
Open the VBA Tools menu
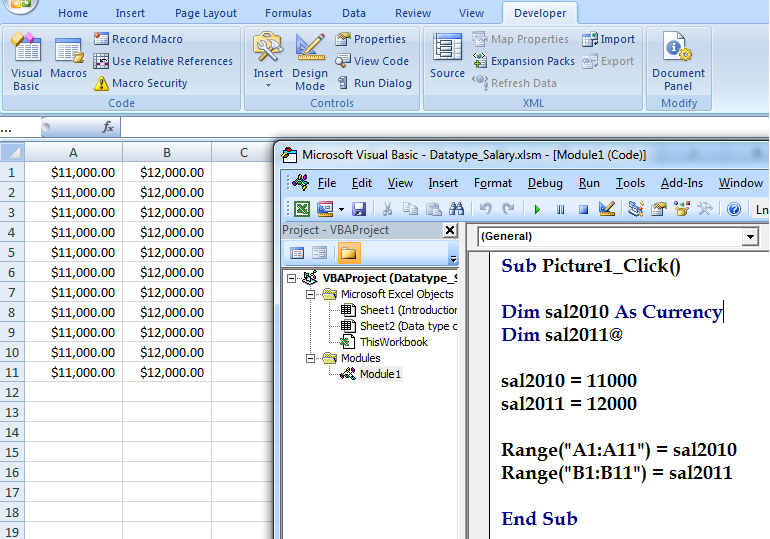point(630,183)
